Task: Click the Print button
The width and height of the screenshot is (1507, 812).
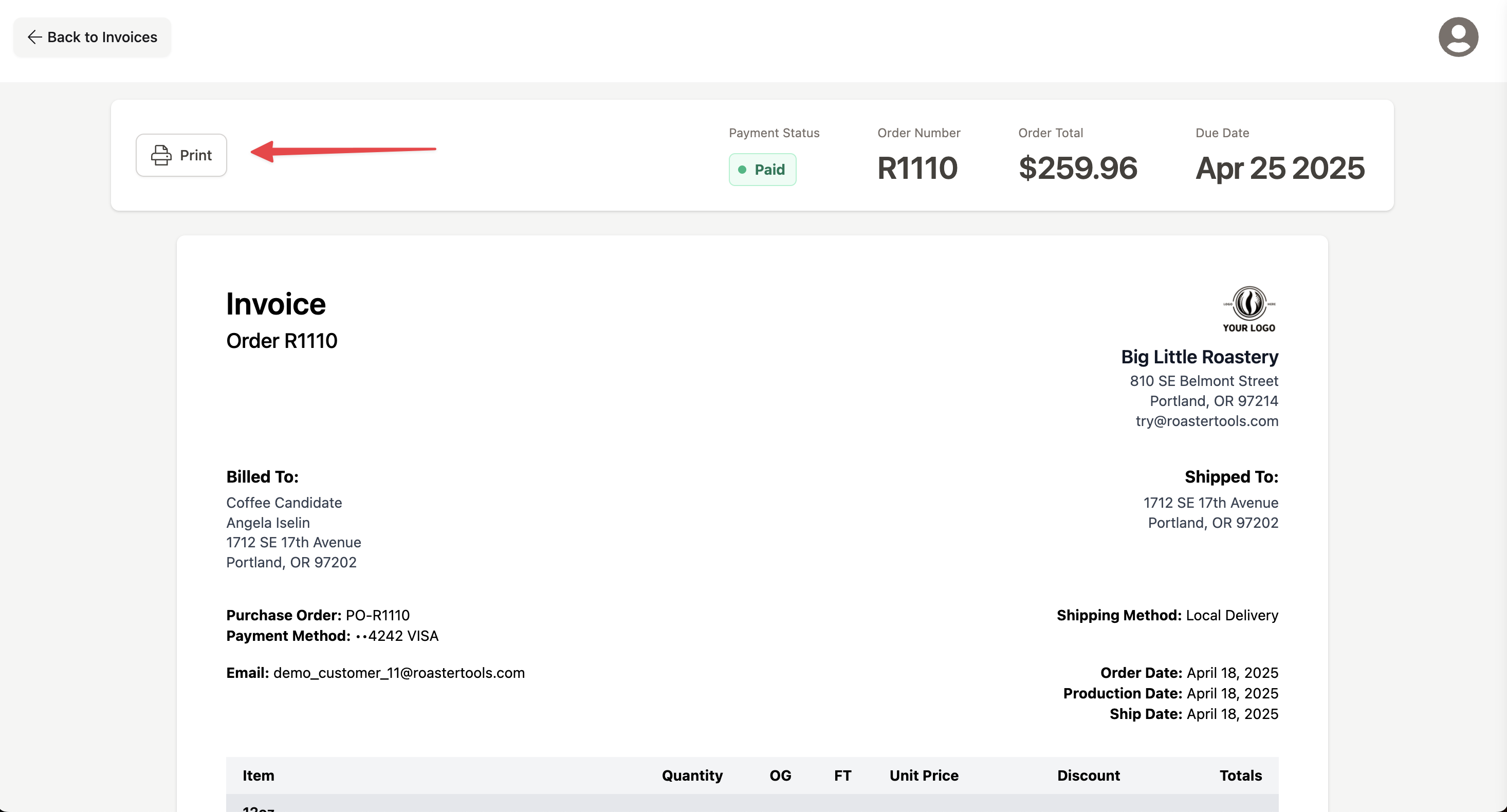Action: coord(181,155)
